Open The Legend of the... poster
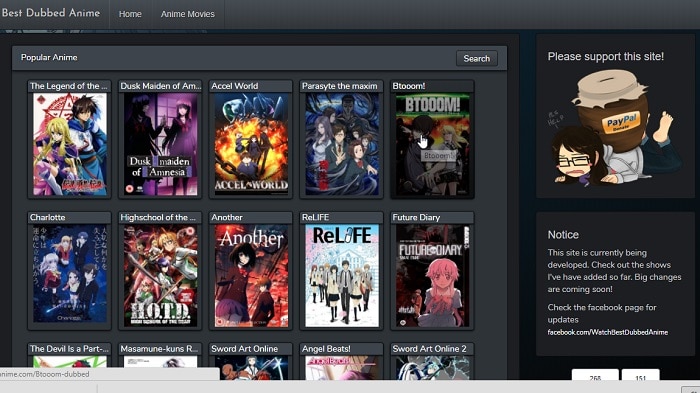The image size is (700, 393). pyautogui.click(x=70, y=144)
